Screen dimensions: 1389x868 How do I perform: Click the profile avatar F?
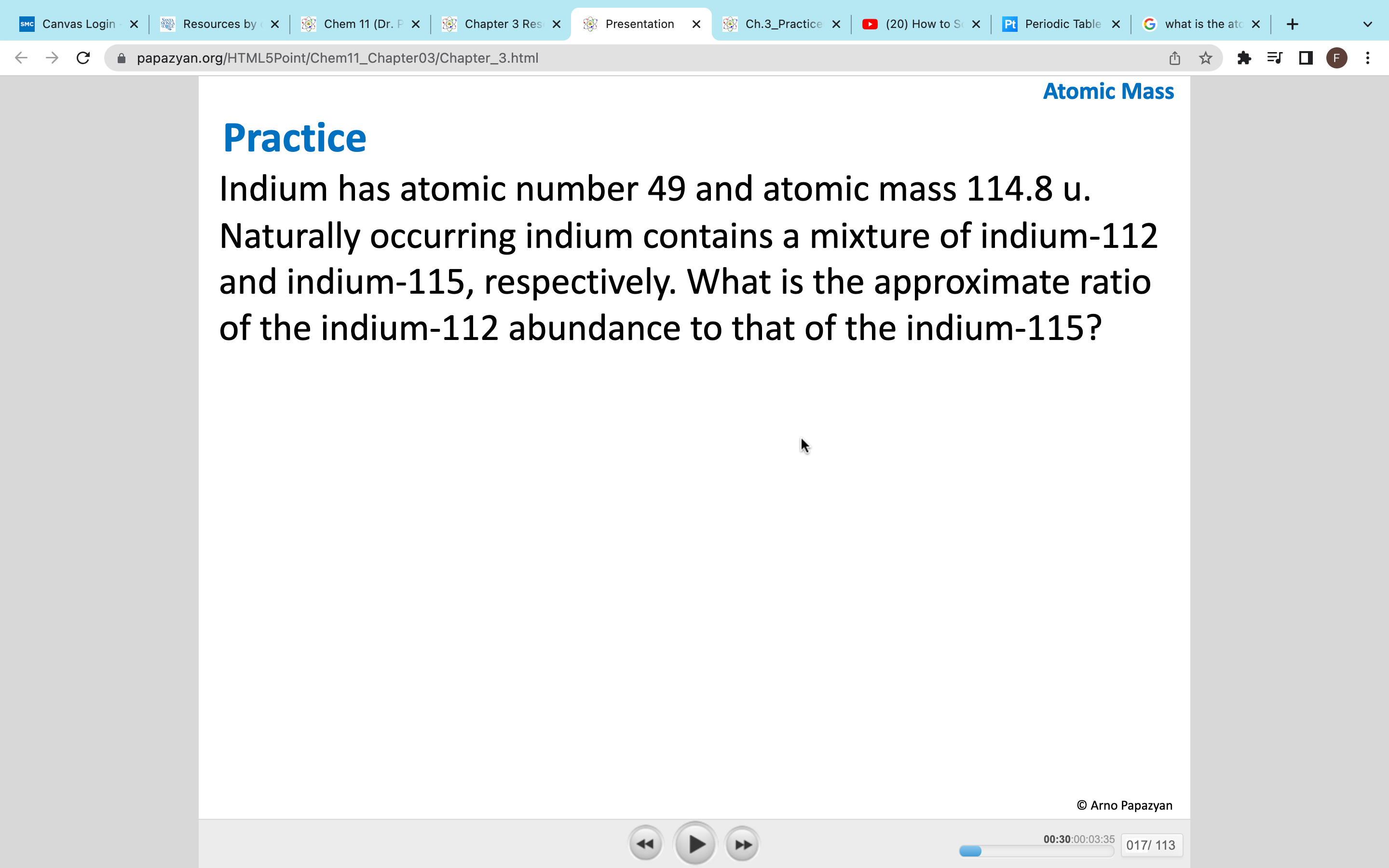[x=1336, y=57]
